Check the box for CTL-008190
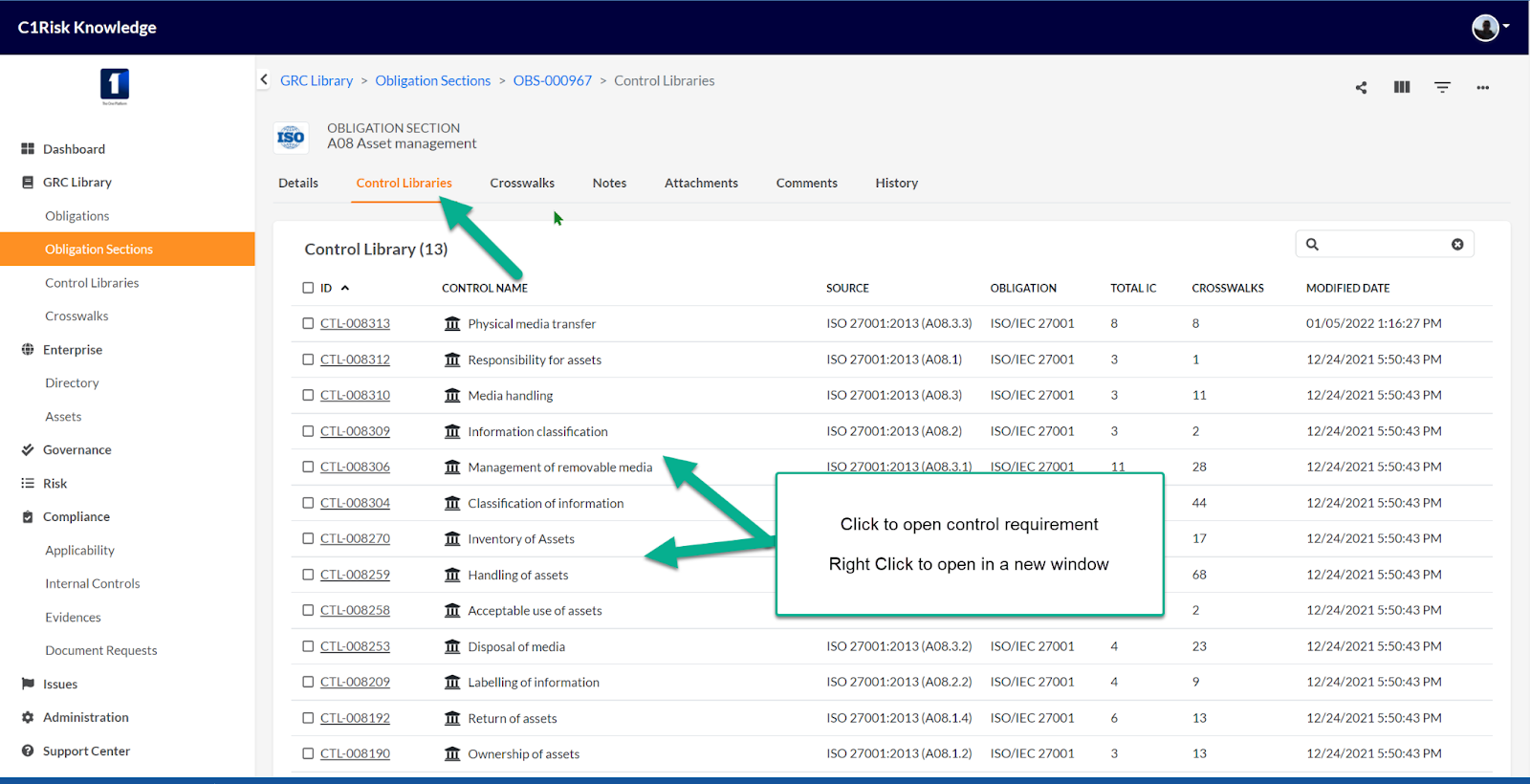This screenshot has width=1530, height=784. tap(308, 753)
